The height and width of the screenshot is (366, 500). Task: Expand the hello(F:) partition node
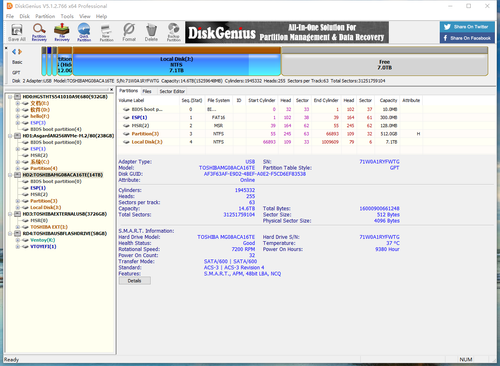[x=18, y=116]
